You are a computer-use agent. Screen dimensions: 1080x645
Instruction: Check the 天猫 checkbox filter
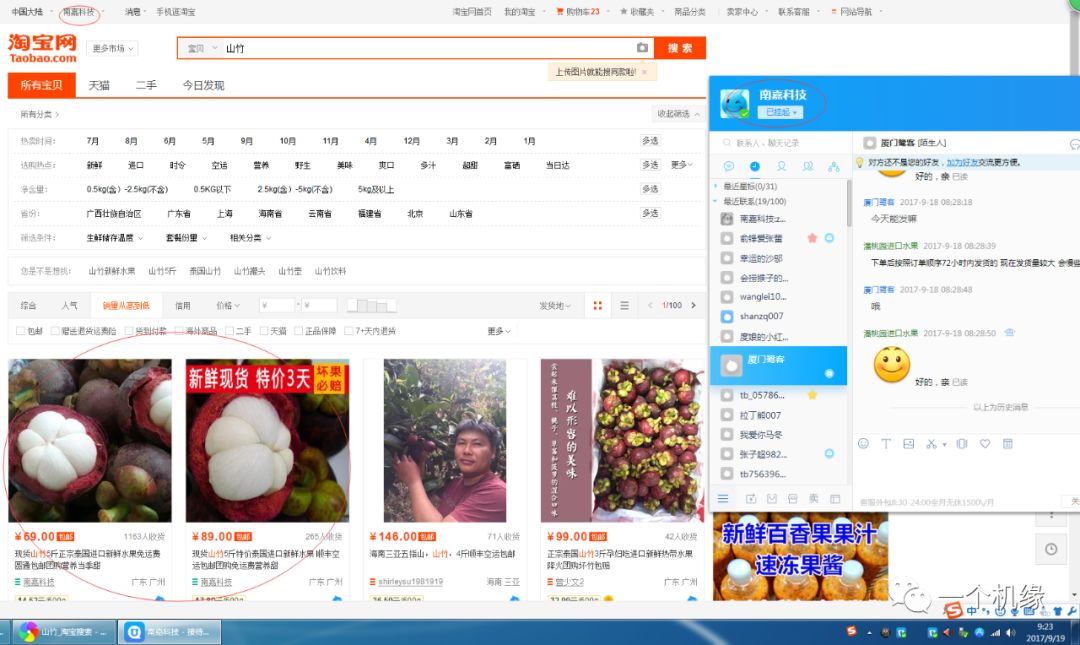[264, 331]
